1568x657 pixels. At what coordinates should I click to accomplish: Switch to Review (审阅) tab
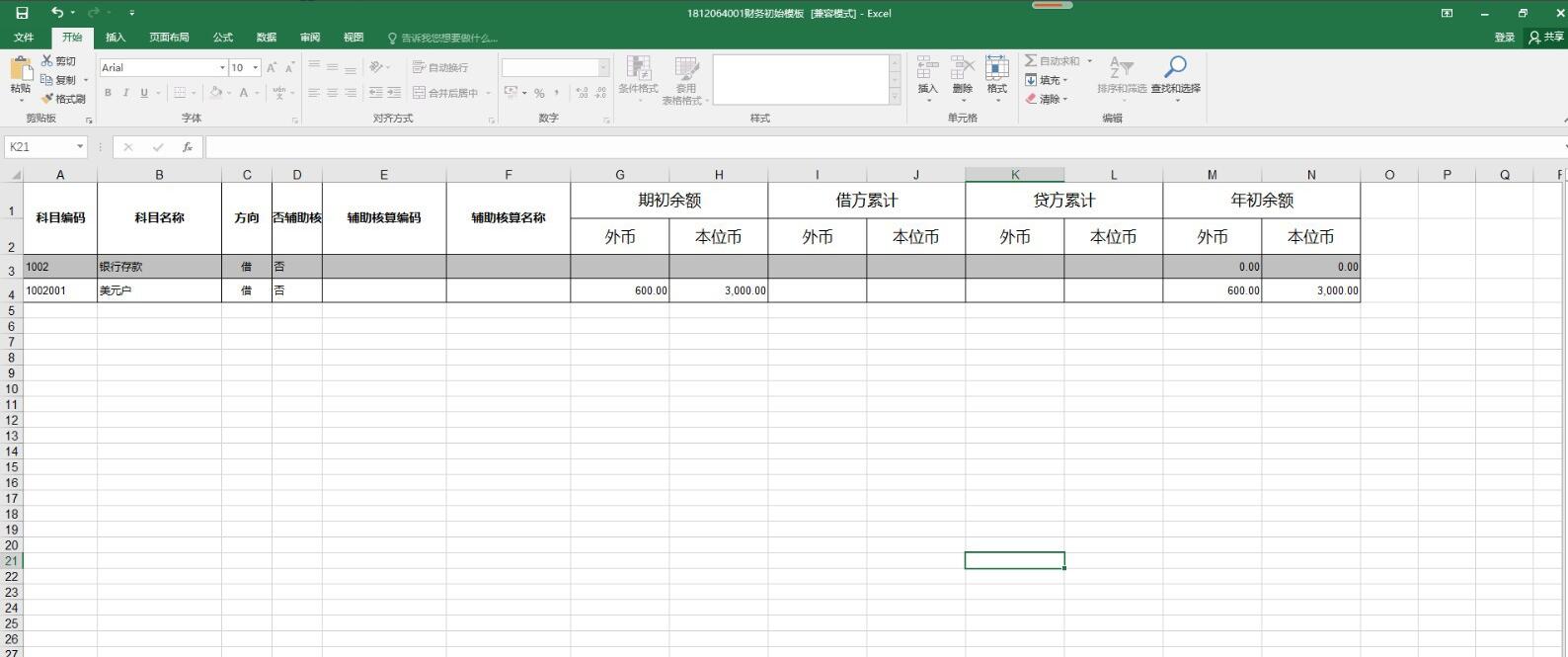click(310, 38)
